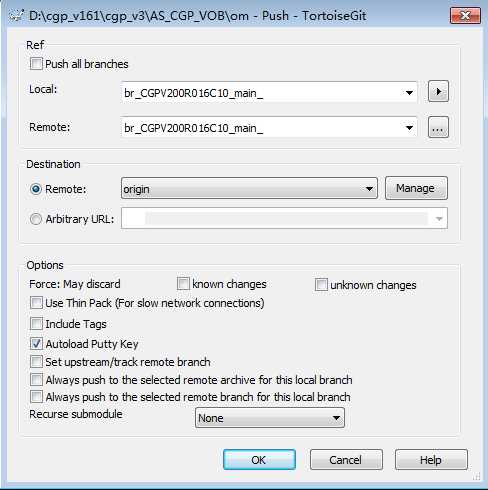Click the arrow button beside Local branch
The height and width of the screenshot is (490, 488).
[438, 91]
